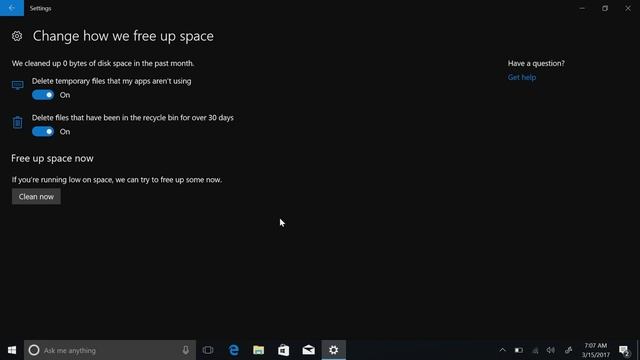Restore down the Settings window
This screenshot has width=640, height=360.
(x=605, y=8)
